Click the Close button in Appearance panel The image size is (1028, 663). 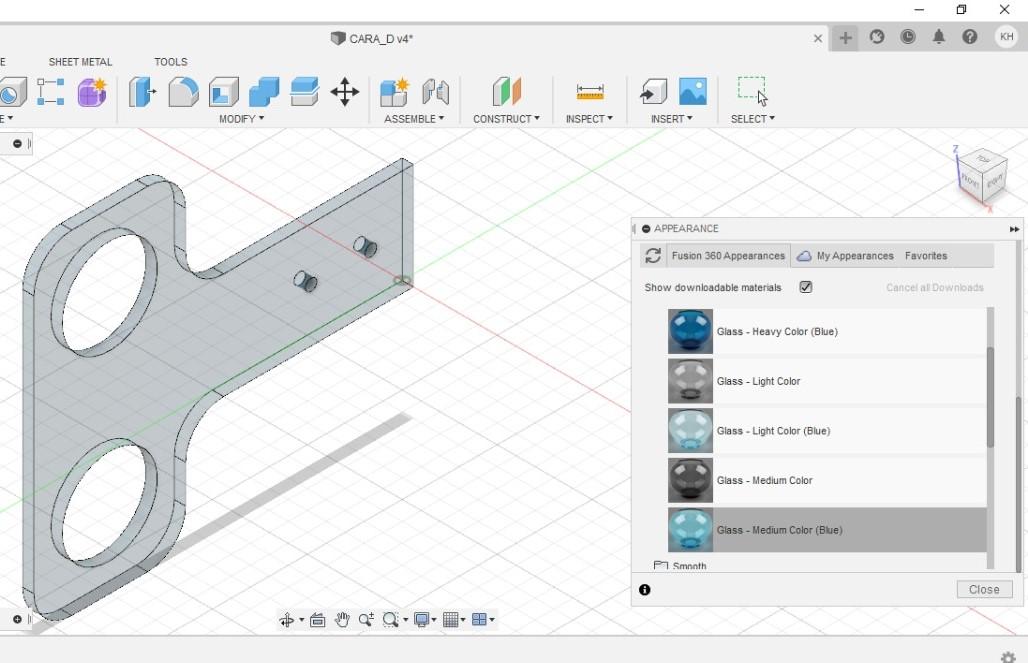click(984, 590)
